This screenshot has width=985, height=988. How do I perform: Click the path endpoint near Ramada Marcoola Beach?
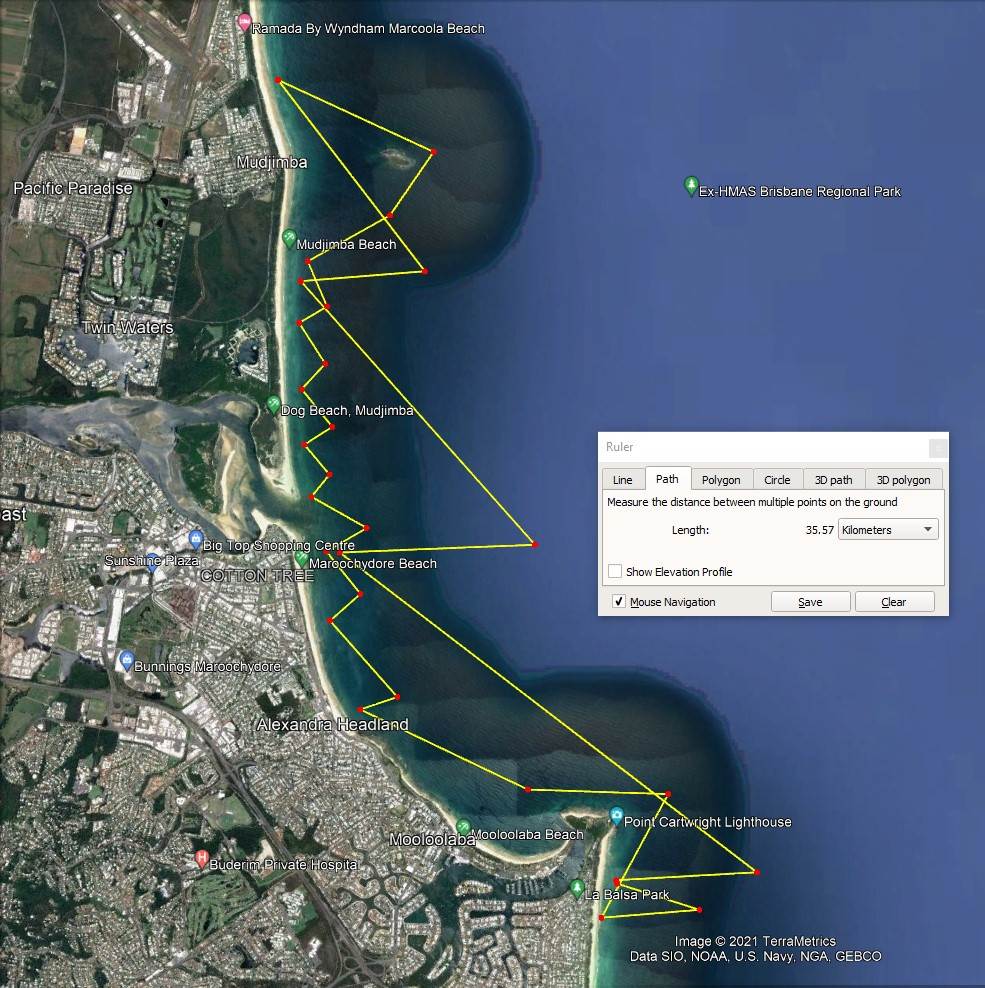(x=277, y=80)
